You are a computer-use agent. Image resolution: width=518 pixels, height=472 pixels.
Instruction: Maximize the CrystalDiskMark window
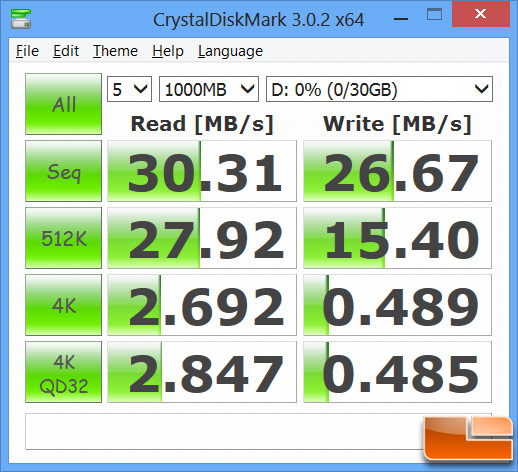click(434, 15)
